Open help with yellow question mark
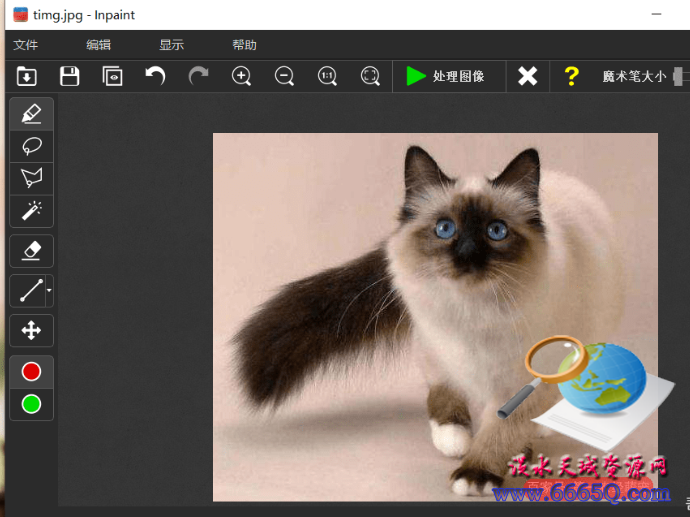The width and height of the screenshot is (690, 517). click(x=571, y=76)
